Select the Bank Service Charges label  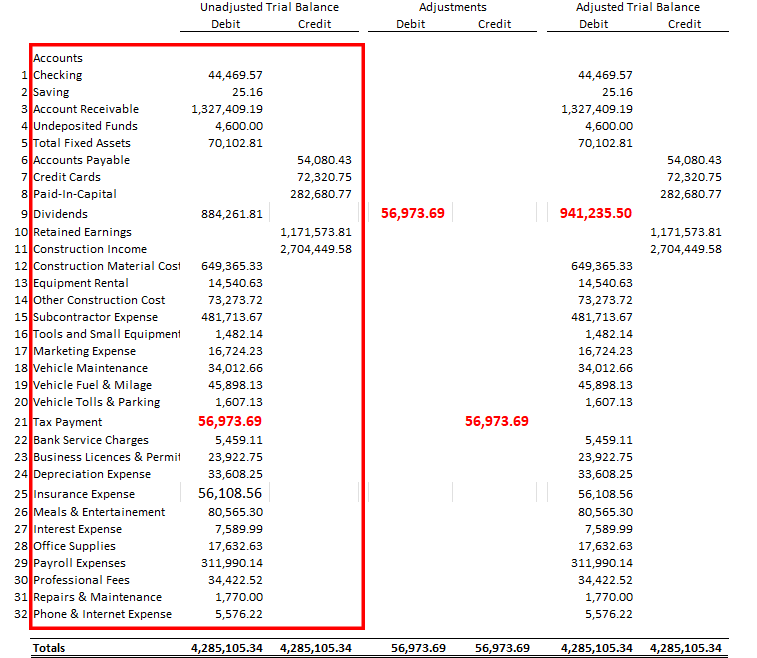click(x=91, y=440)
